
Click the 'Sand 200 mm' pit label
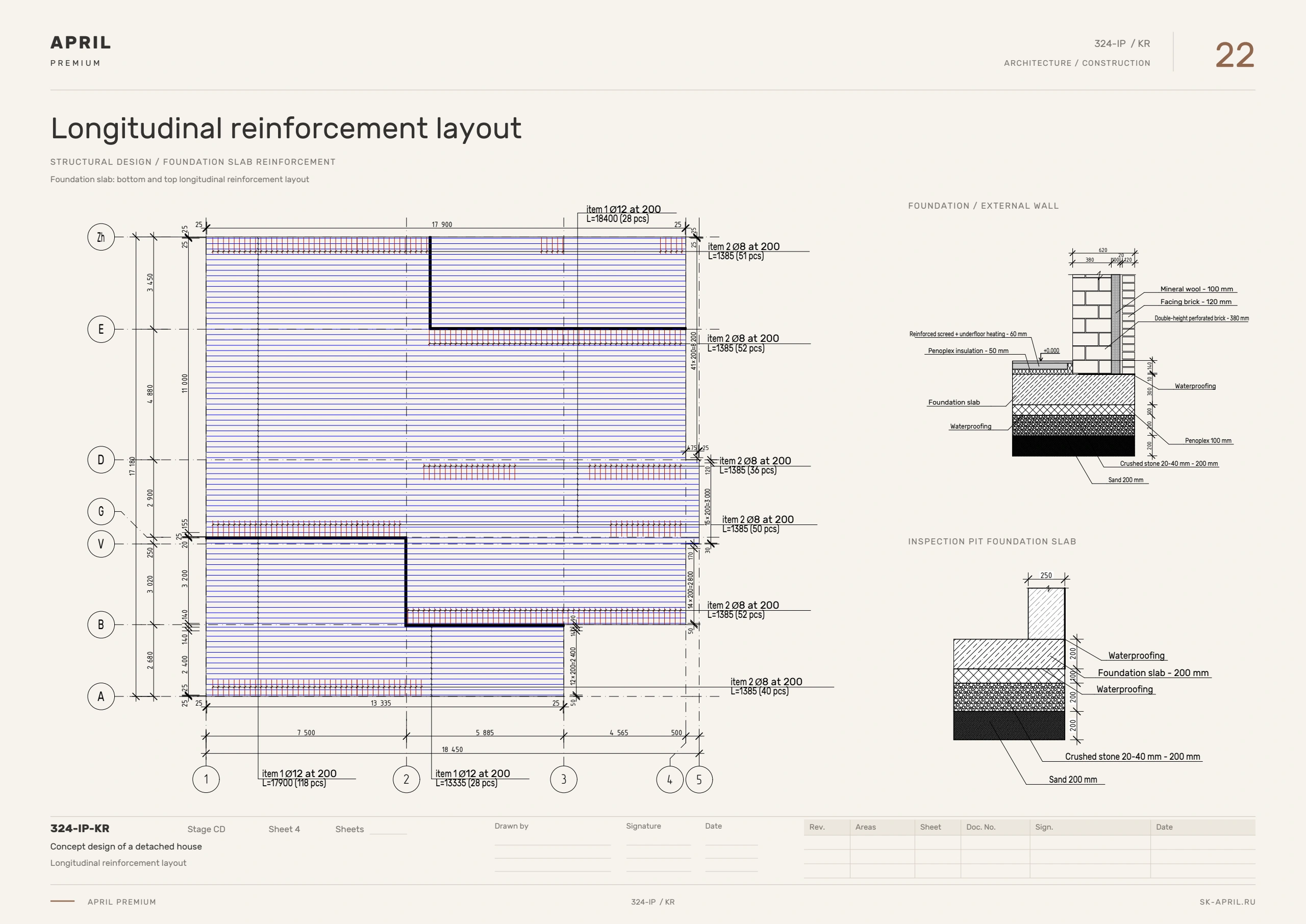[x=1073, y=780]
